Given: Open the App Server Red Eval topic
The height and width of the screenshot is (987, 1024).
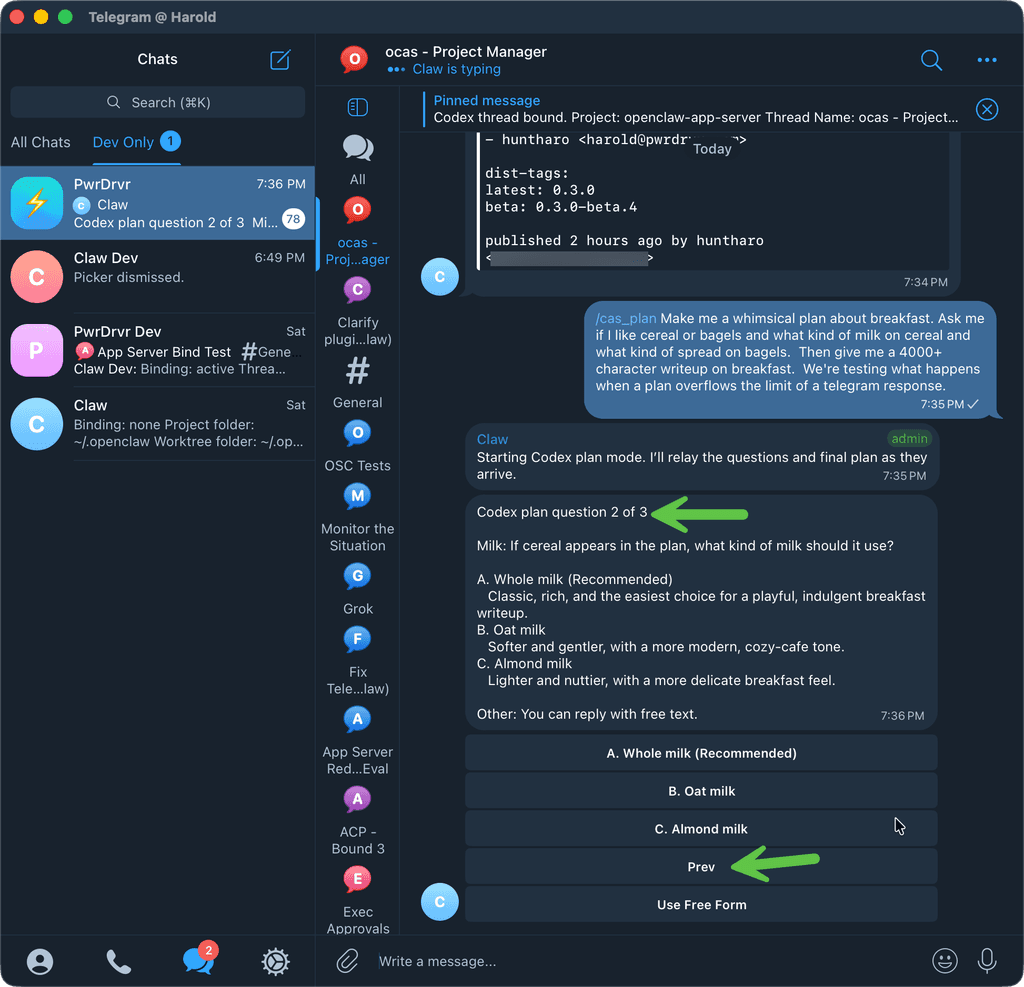Looking at the screenshot, I should pos(357,741).
